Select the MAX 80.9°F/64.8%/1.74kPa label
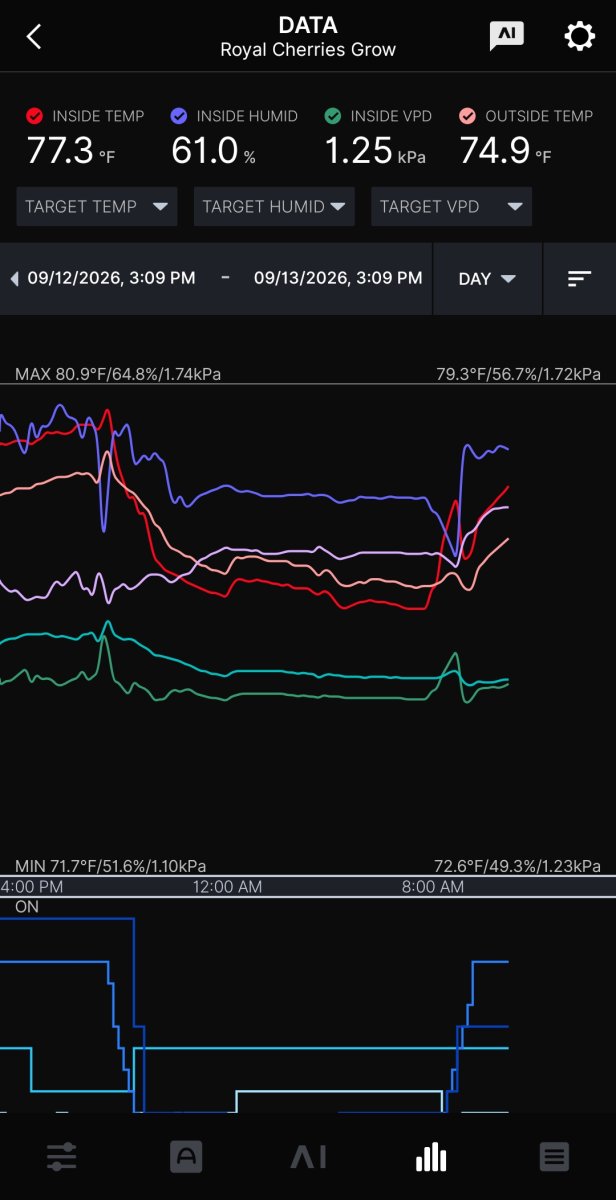The image size is (616, 1200). point(118,374)
